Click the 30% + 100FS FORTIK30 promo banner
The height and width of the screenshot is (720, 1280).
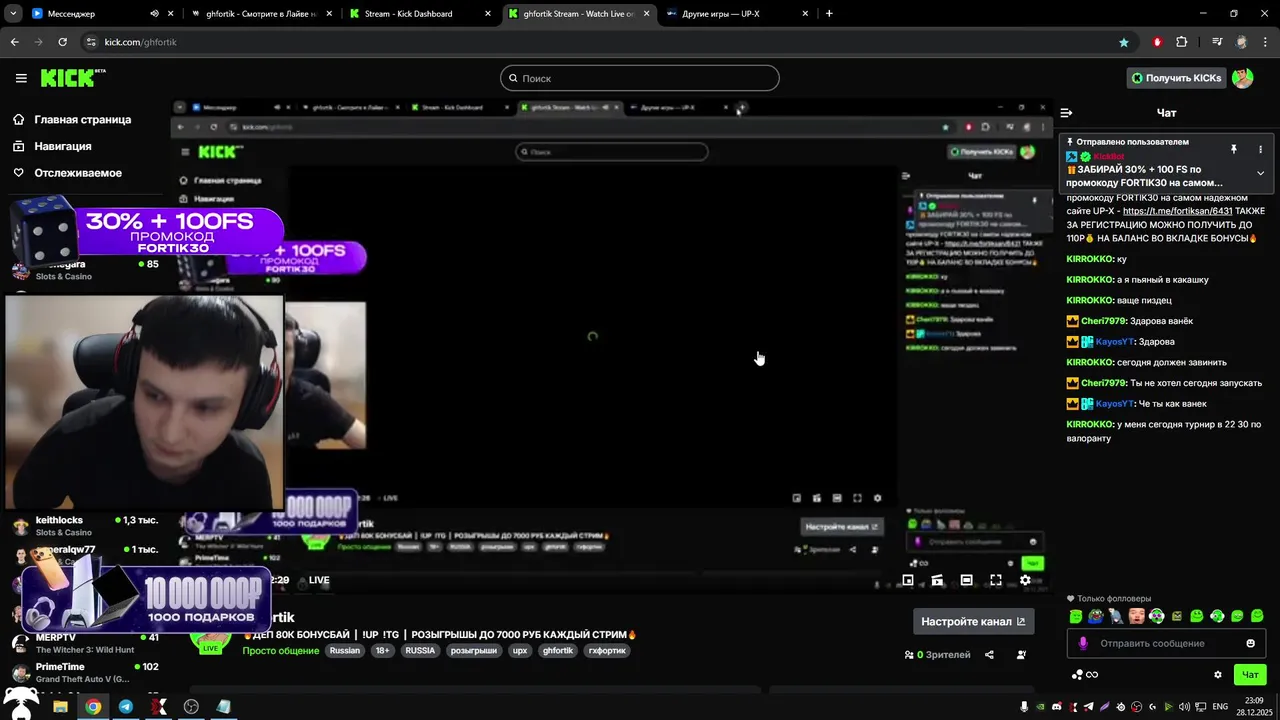(x=146, y=231)
